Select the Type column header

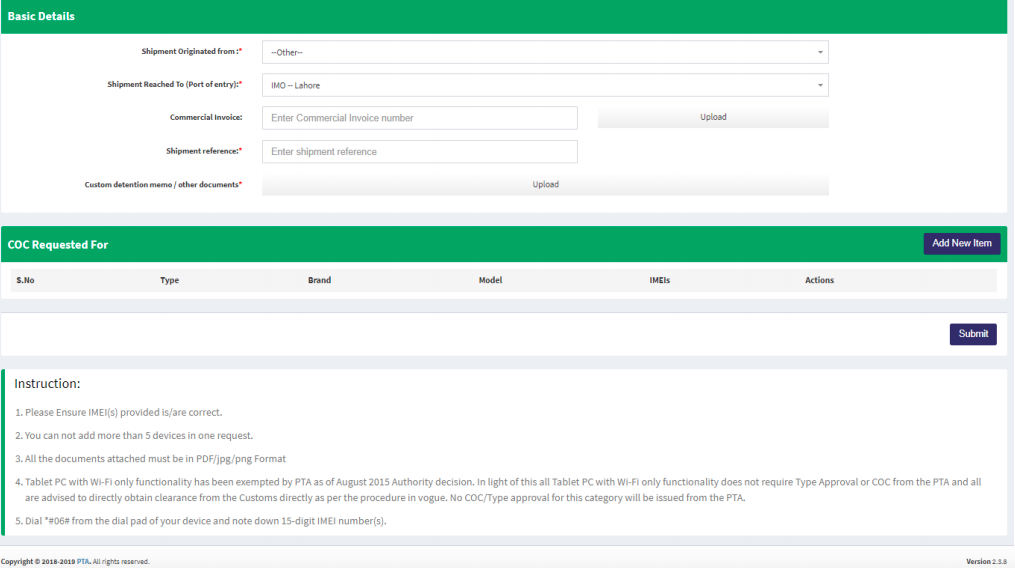tap(169, 280)
